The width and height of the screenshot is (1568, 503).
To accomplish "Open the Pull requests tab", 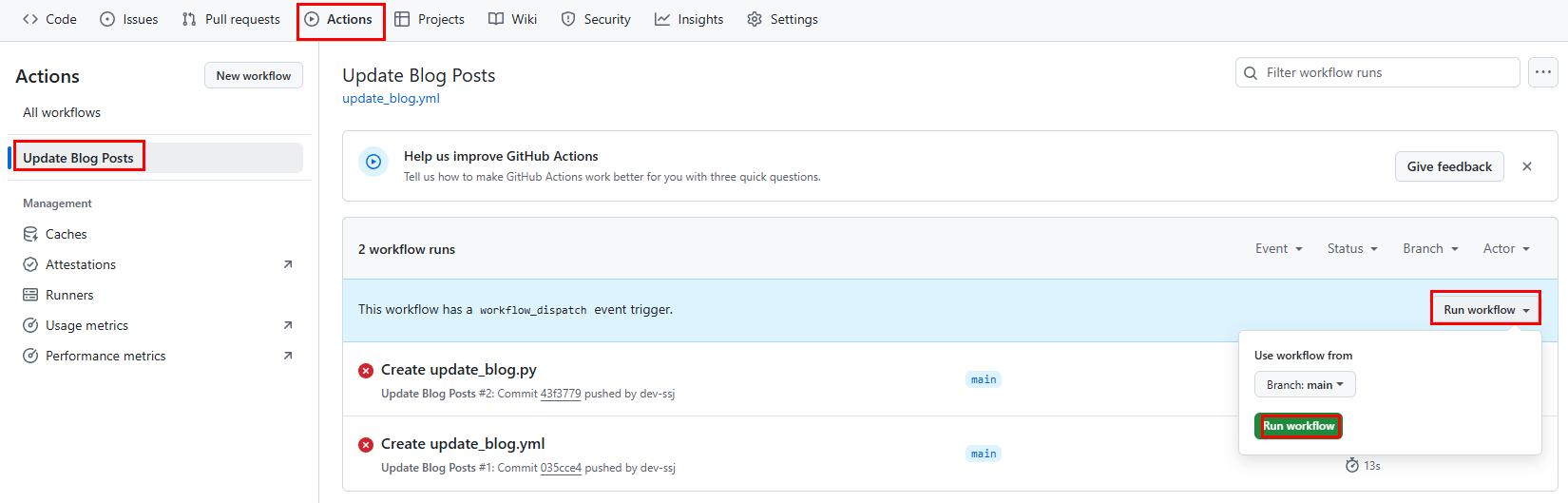I will [231, 19].
